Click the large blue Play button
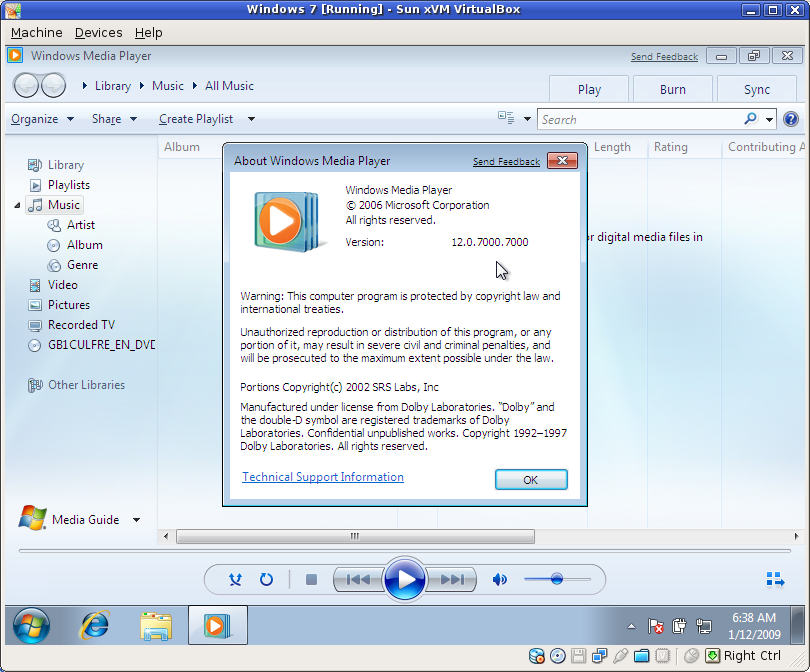 [x=405, y=579]
